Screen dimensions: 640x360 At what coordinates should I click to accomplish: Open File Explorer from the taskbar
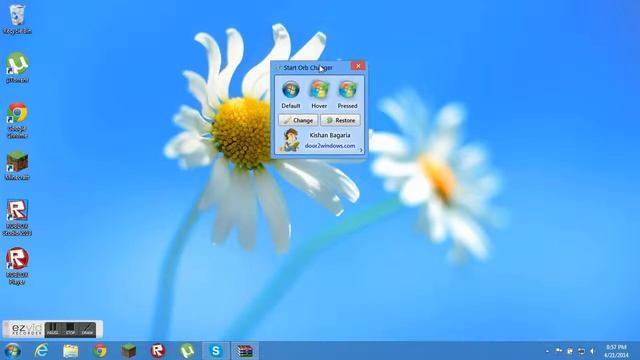(71, 351)
